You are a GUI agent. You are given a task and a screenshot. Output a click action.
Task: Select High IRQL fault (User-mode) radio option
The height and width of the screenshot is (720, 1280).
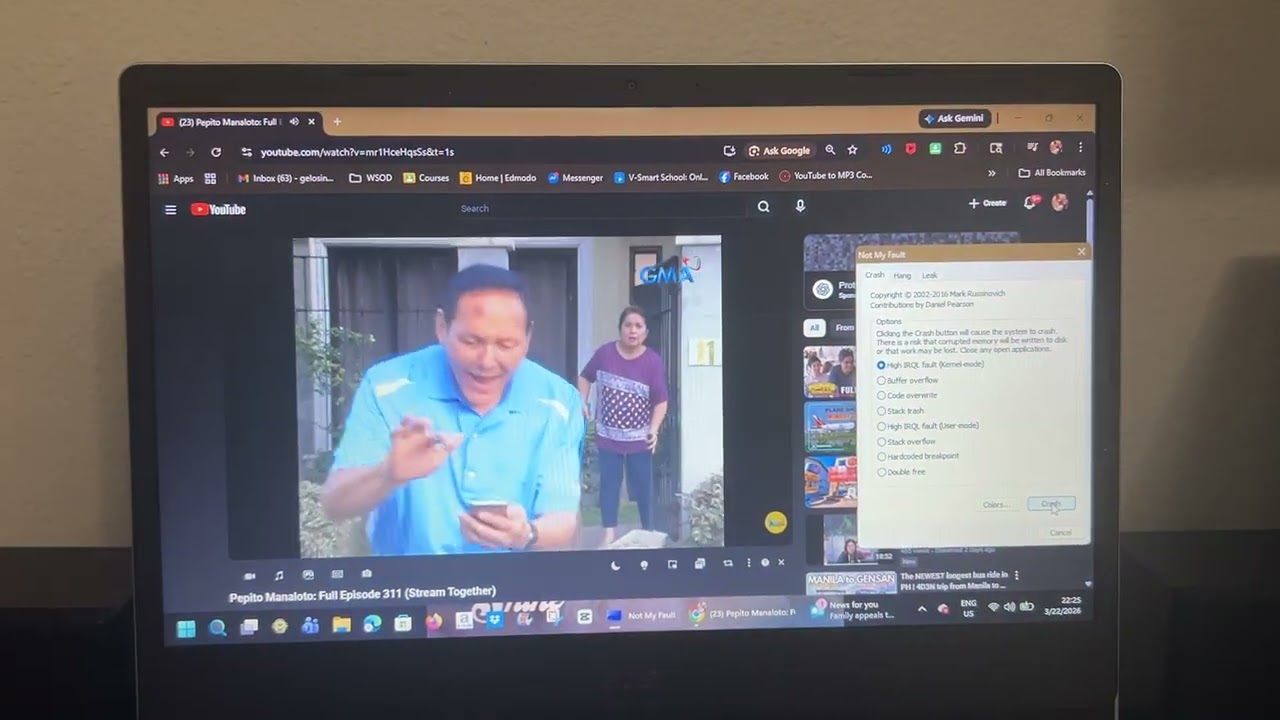click(928, 426)
